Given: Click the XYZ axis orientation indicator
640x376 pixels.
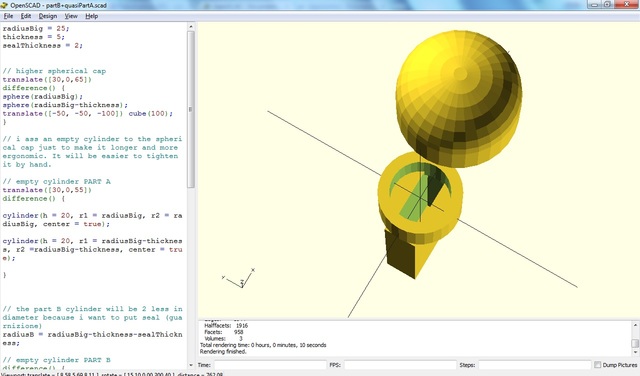Looking at the screenshot, I should point(239,278).
